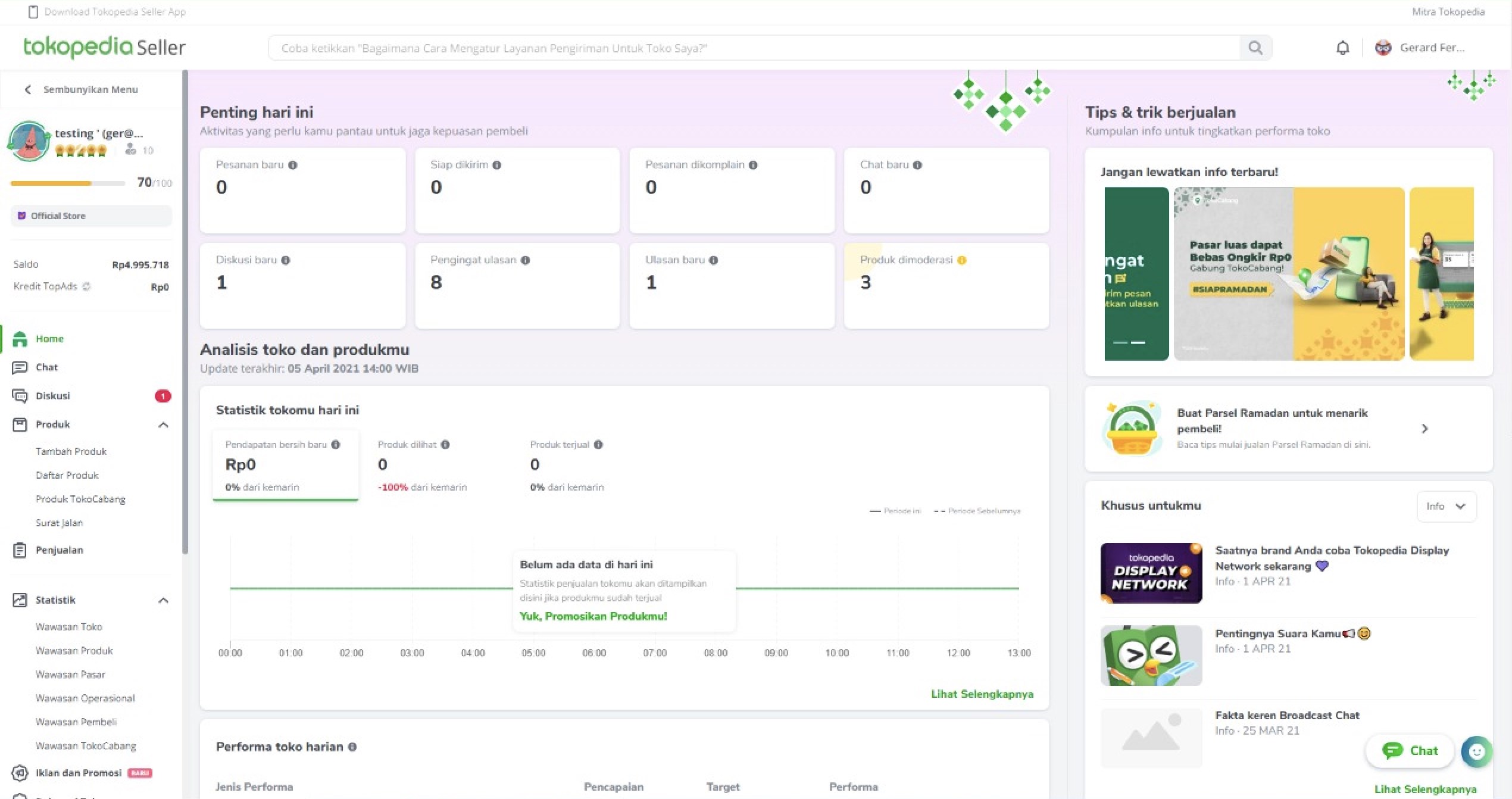Click the Penjualan clipboard icon
1512x799 pixels.
(20, 550)
